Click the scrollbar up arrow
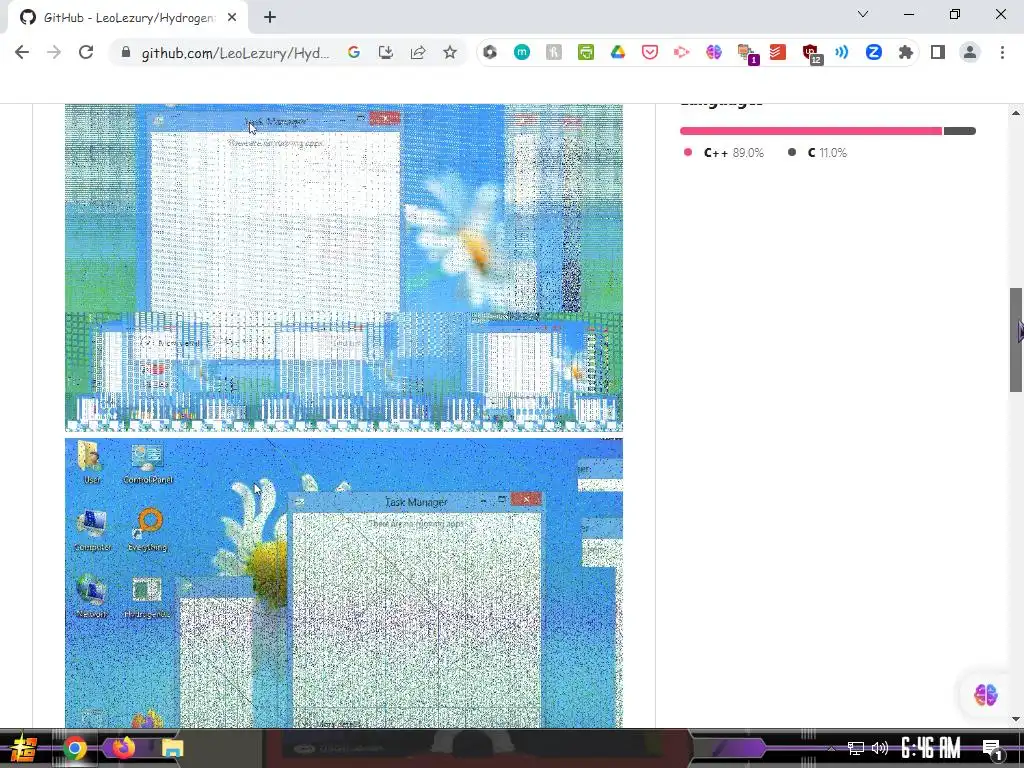 coord(1016,112)
